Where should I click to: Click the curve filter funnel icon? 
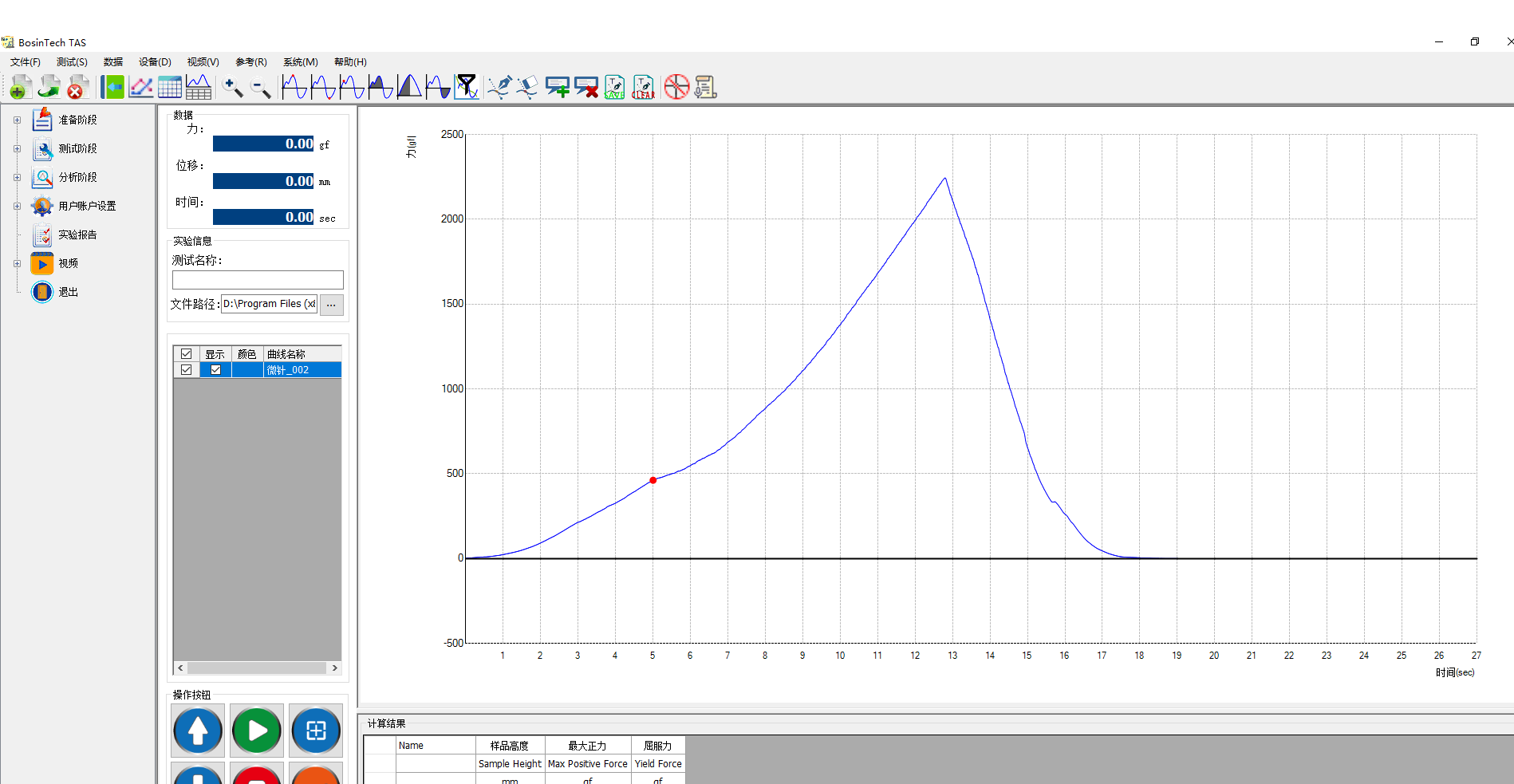467,87
